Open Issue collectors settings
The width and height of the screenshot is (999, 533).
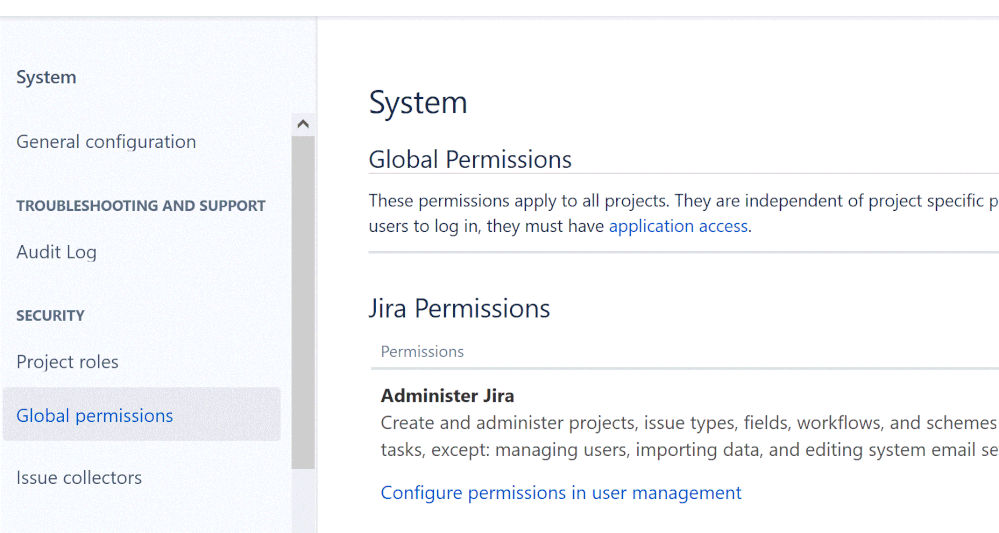coord(79,478)
